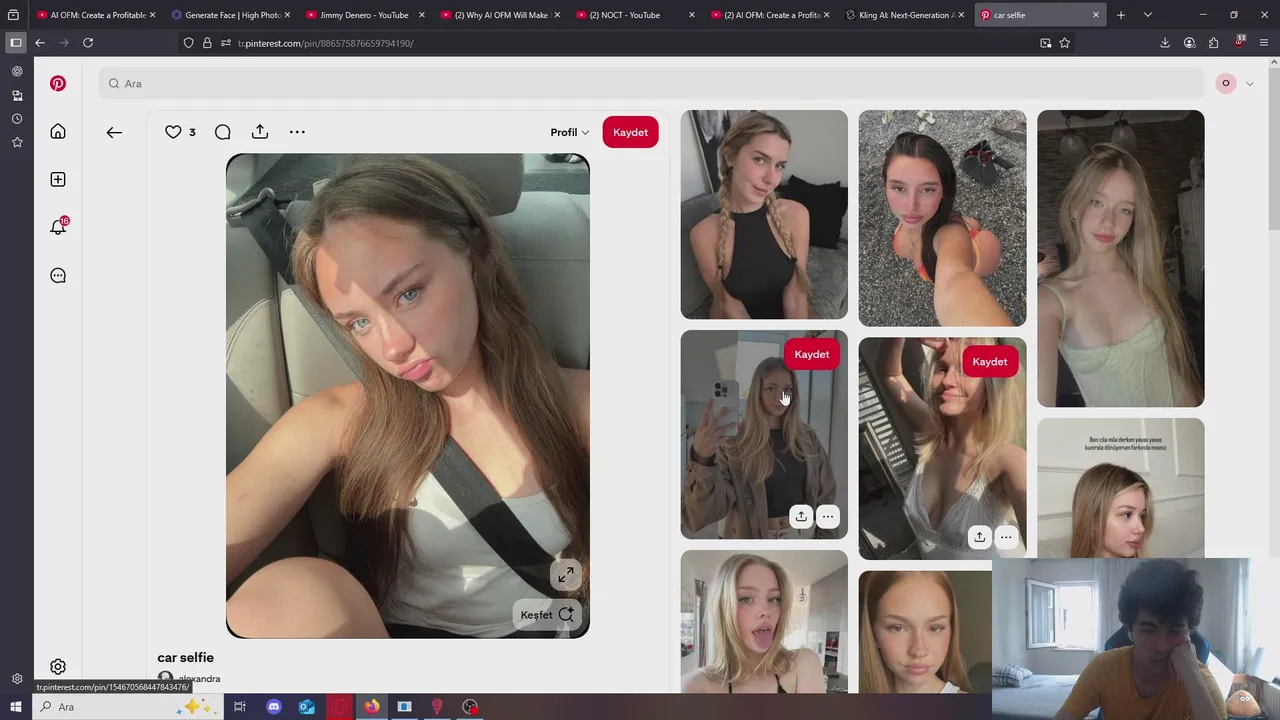Open the sidebar toggle in browser toolbar

pos(15,43)
